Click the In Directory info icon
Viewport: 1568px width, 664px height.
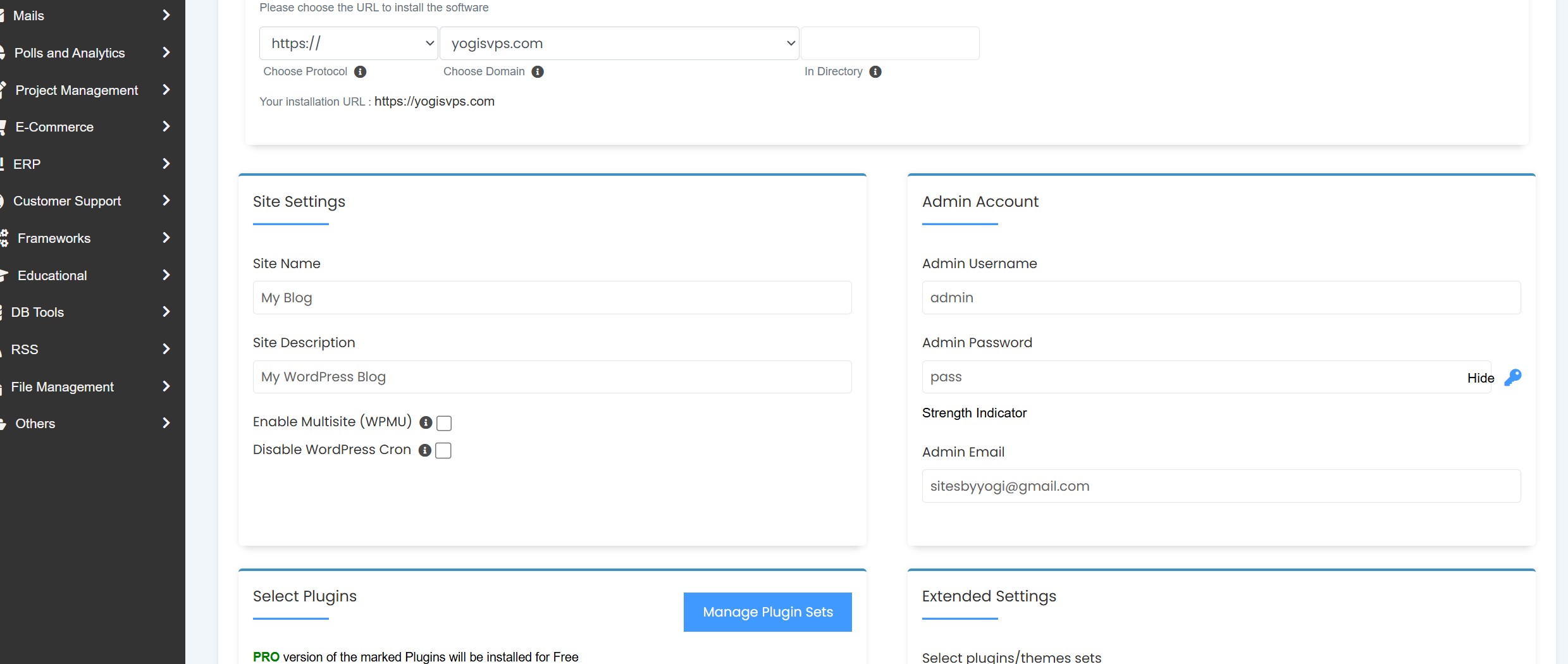(875, 71)
